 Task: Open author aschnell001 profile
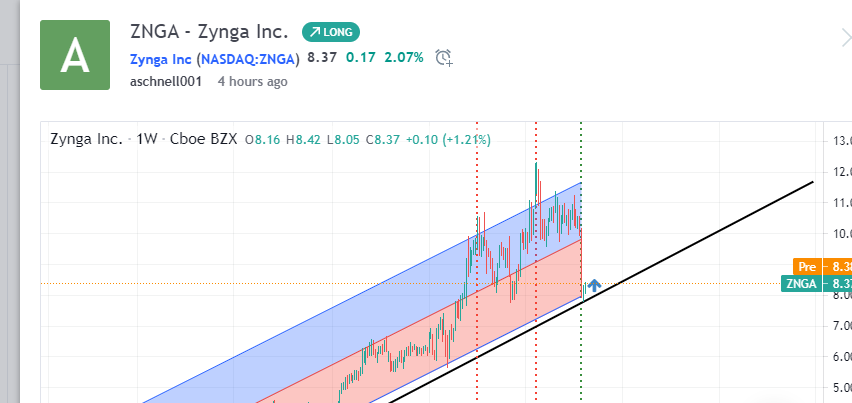[166, 81]
